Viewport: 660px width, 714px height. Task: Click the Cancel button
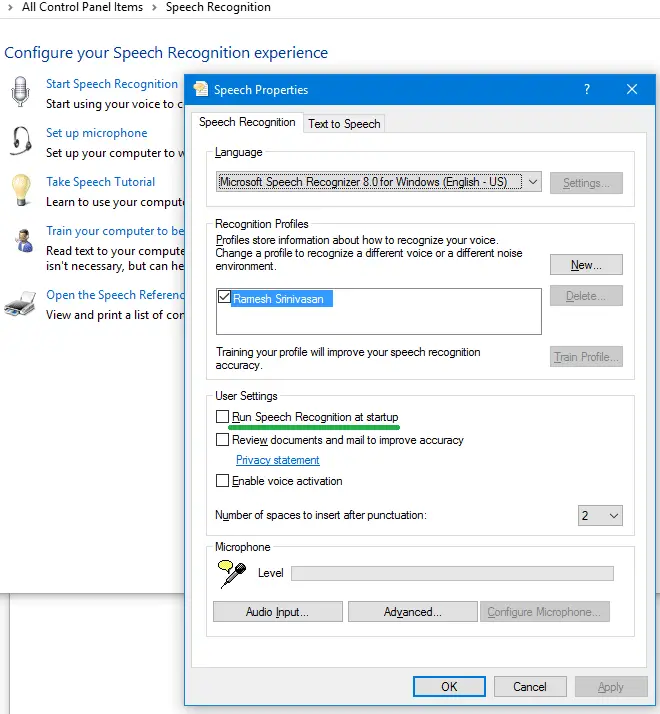tap(530, 686)
